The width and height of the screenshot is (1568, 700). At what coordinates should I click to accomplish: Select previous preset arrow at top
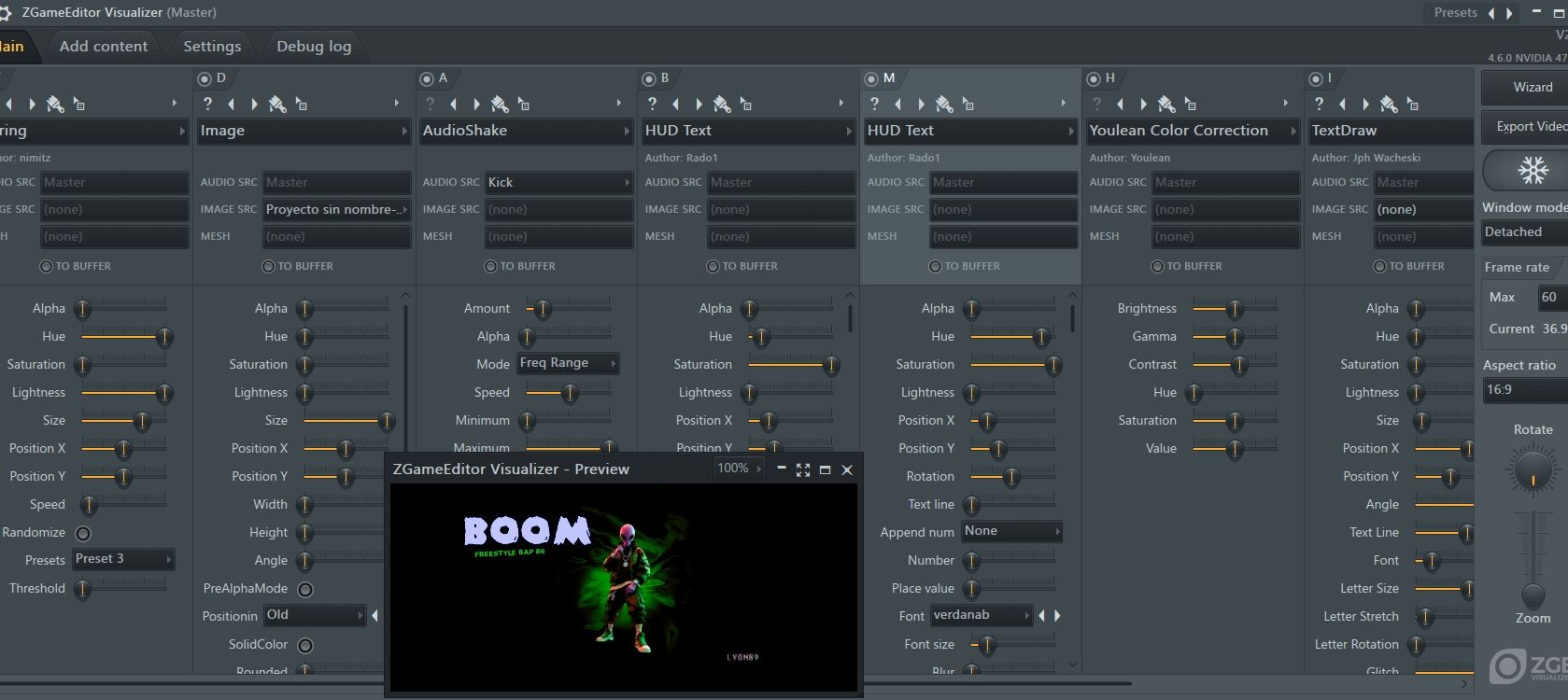pyautogui.click(x=1491, y=13)
